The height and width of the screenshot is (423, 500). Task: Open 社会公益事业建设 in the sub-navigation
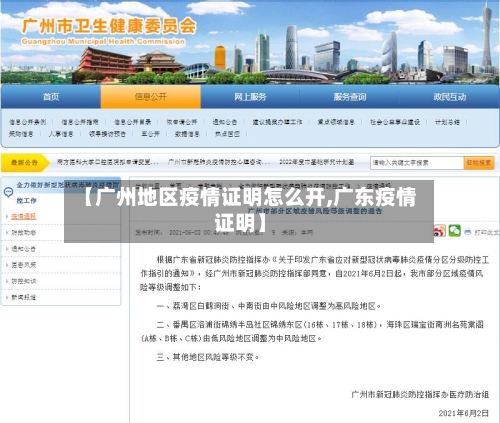pyautogui.click(x=395, y=122)
